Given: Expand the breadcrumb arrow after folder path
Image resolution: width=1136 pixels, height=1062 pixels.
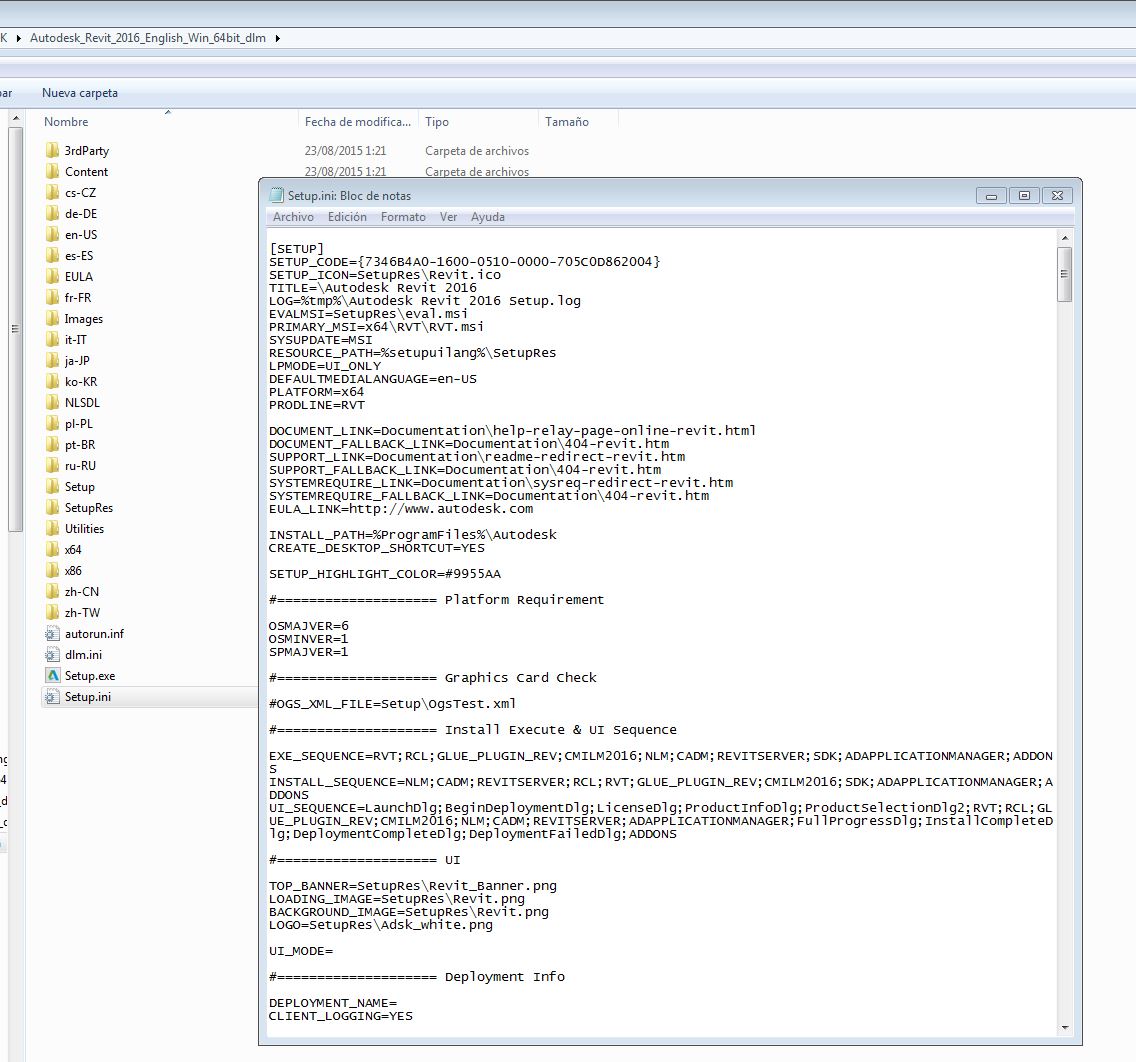Looking at the screenshot, I should (277, 39).
